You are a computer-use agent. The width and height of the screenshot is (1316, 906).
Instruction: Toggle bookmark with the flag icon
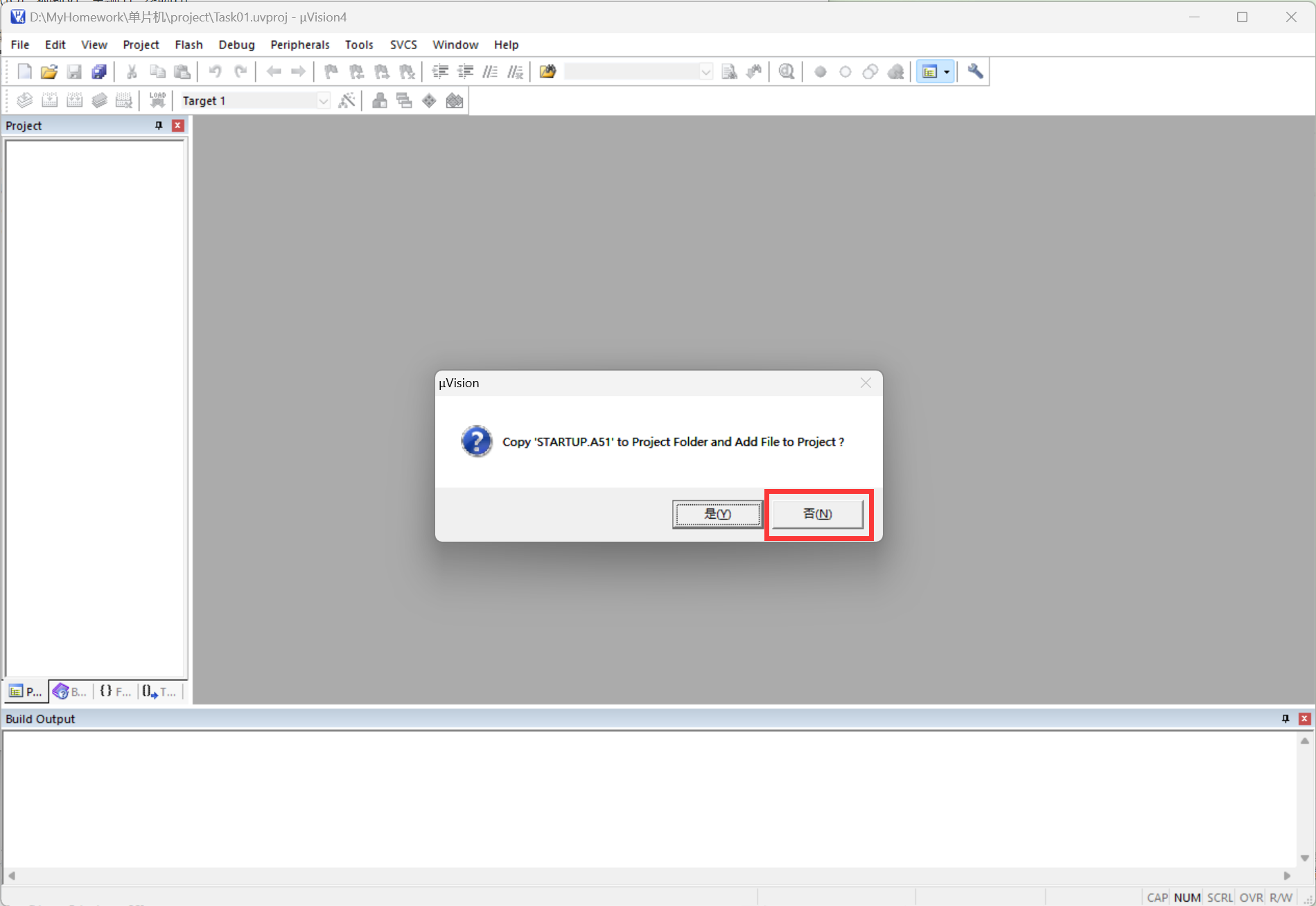pyautogui.click(x=331, y=71)
